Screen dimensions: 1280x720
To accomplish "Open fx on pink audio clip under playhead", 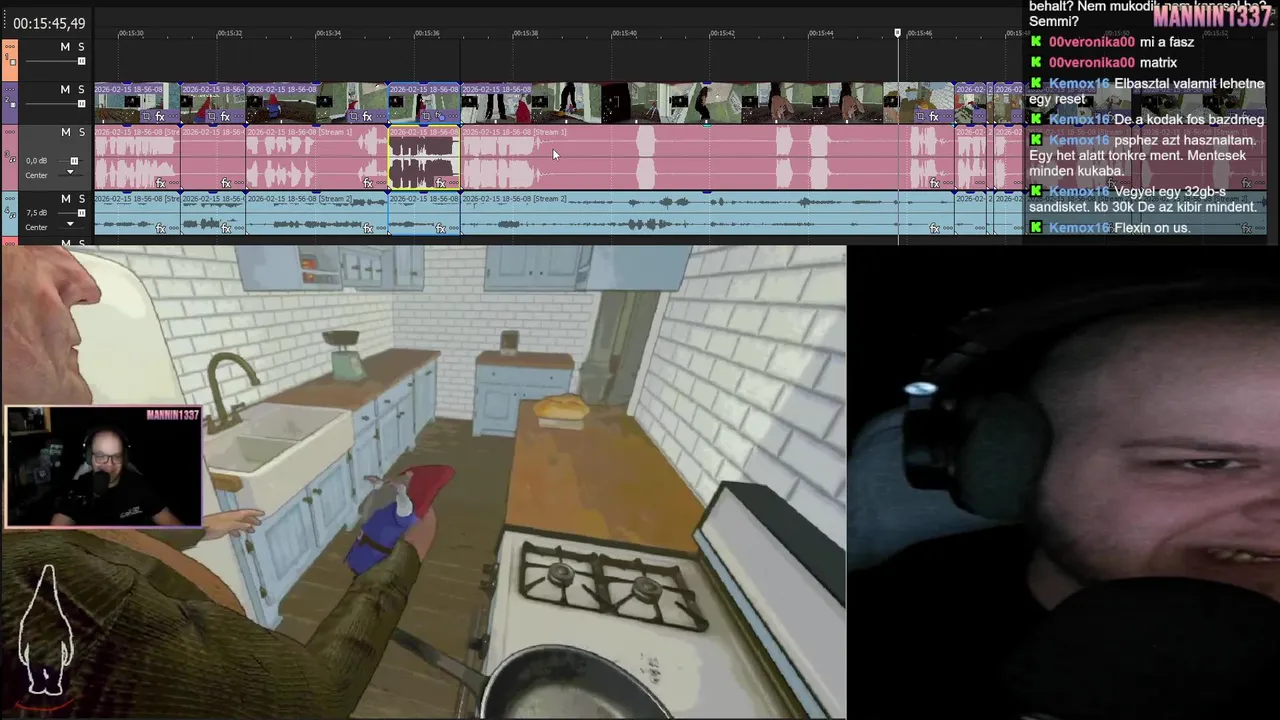I will coord(934,183).
